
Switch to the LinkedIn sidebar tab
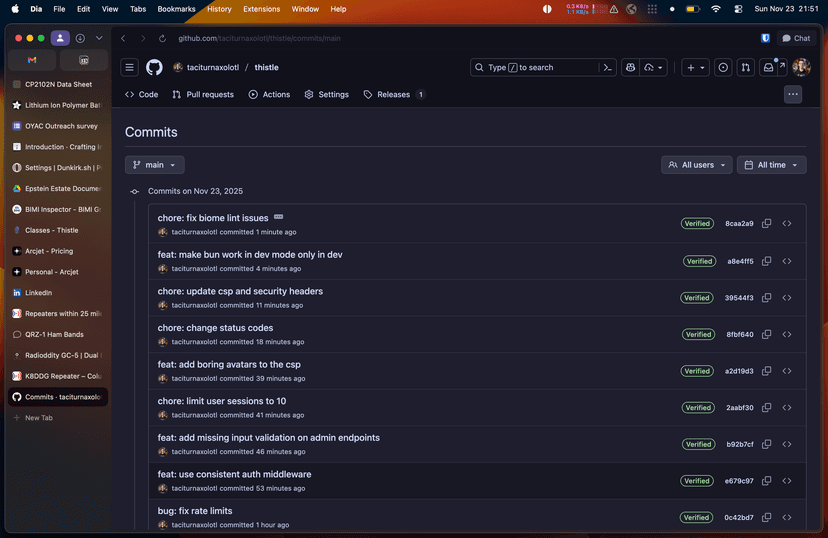point(38,293)
